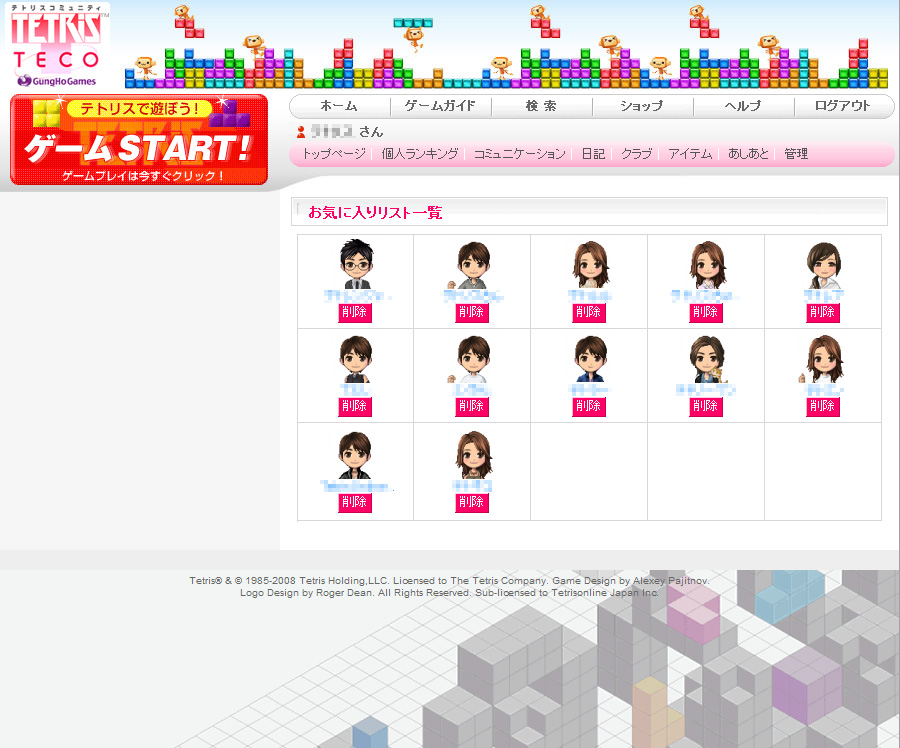This screenshot has height=748, width=900.
Task: Go to 個人ランキング tab
Action: [x=420, y=154]
